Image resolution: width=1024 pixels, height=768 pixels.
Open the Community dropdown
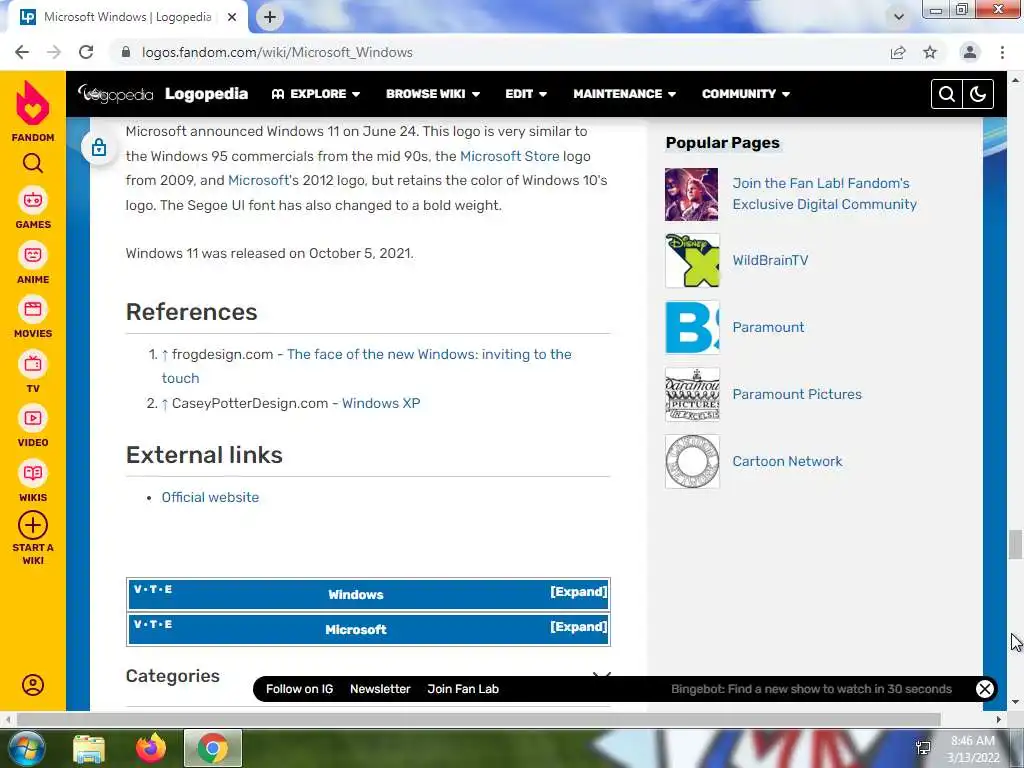[746, 94]
